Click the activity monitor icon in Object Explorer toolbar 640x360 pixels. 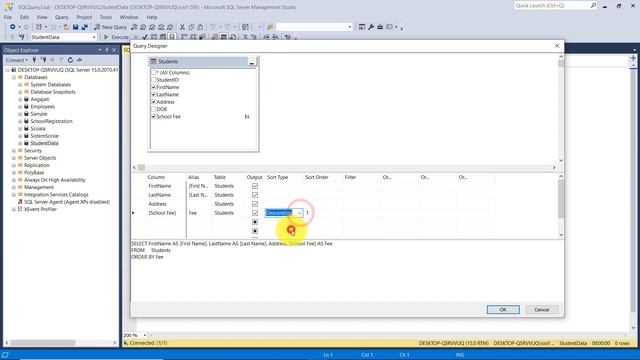click(x=79, y=60)
